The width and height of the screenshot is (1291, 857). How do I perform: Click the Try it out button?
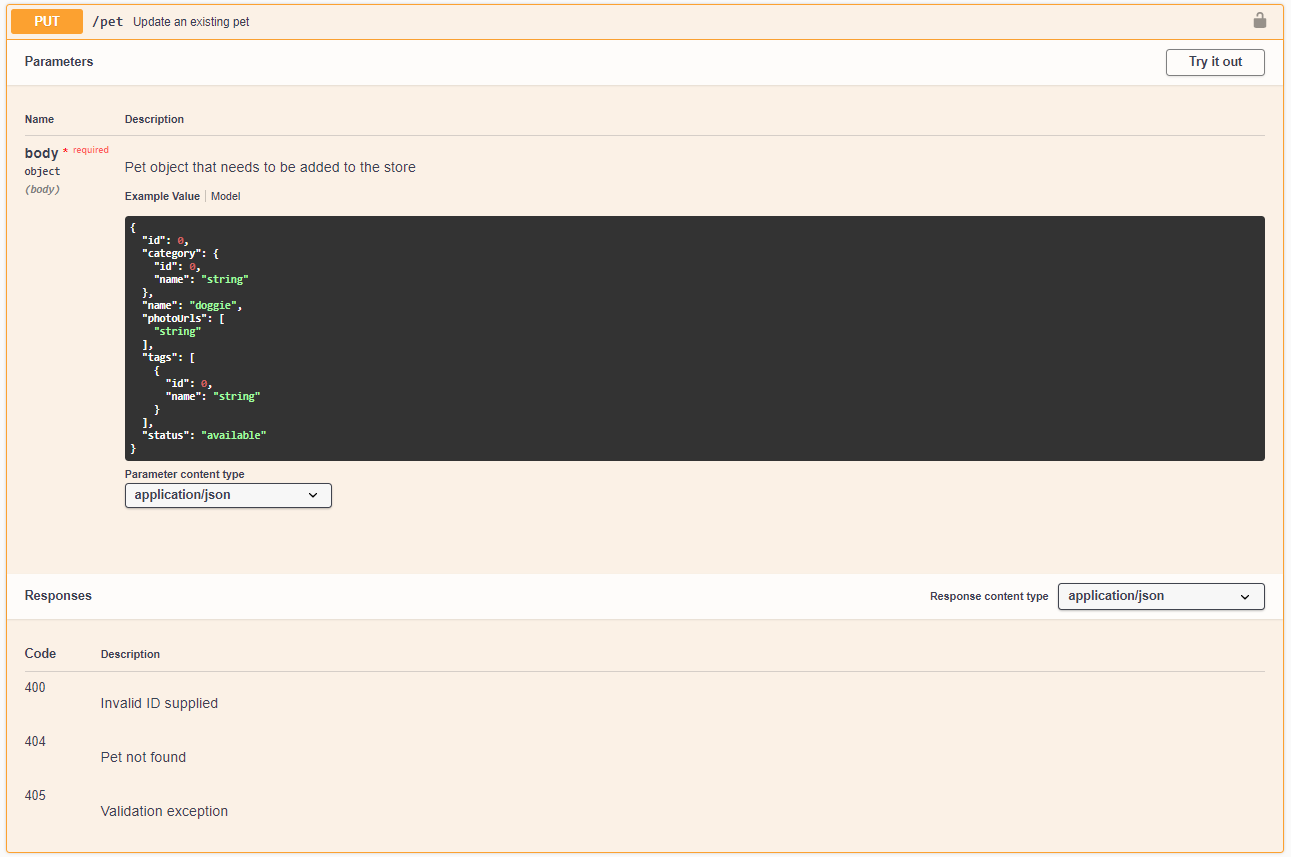(1215, 62)
